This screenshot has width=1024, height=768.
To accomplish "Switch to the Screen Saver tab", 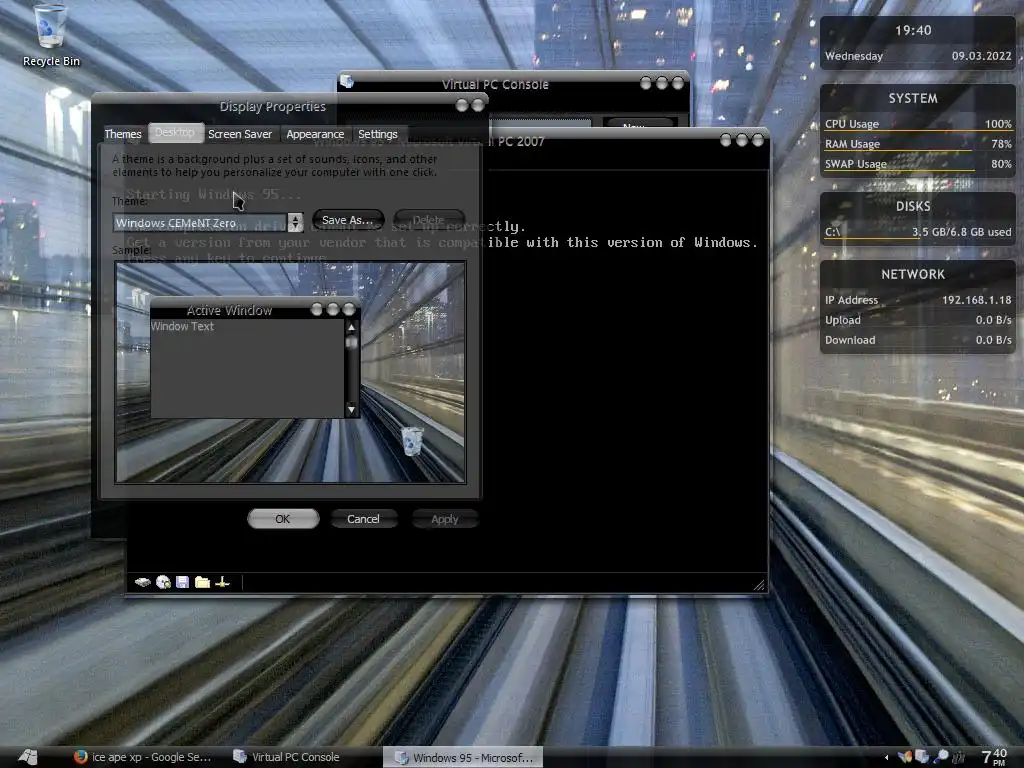I will [240, 134].
